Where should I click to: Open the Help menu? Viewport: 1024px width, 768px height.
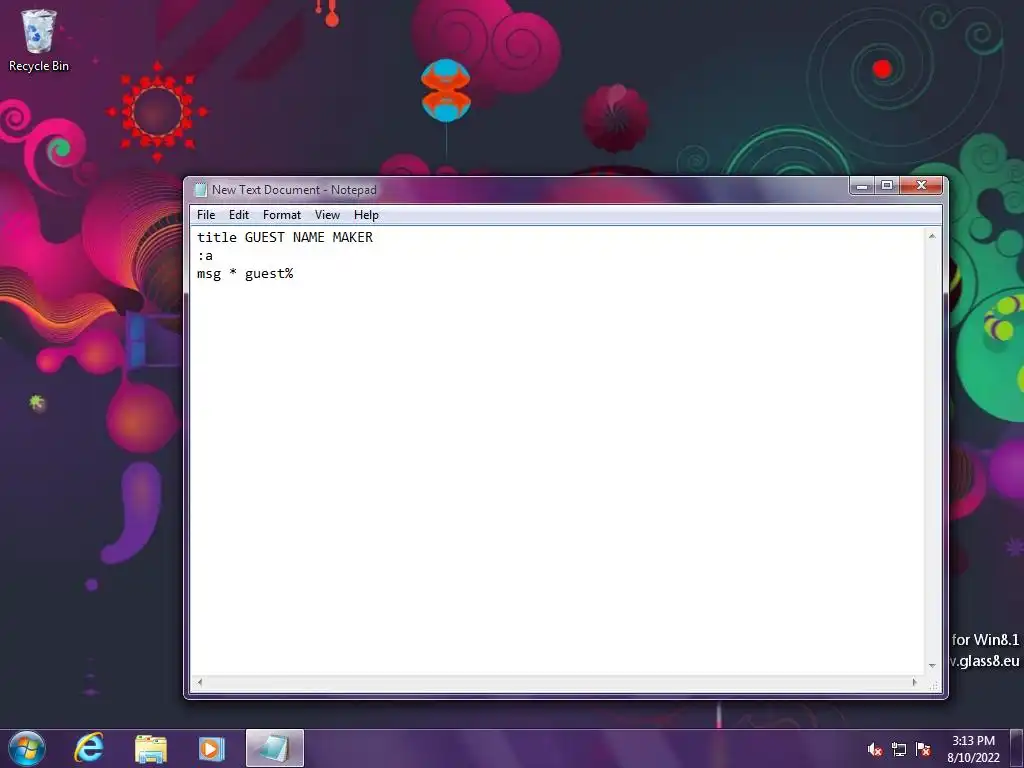366,215
